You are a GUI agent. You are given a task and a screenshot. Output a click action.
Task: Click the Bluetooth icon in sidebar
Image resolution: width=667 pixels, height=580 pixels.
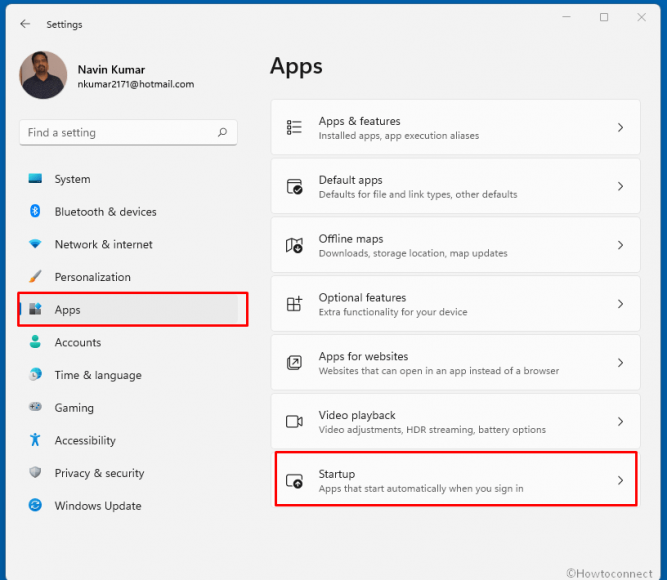pos(35,211)
